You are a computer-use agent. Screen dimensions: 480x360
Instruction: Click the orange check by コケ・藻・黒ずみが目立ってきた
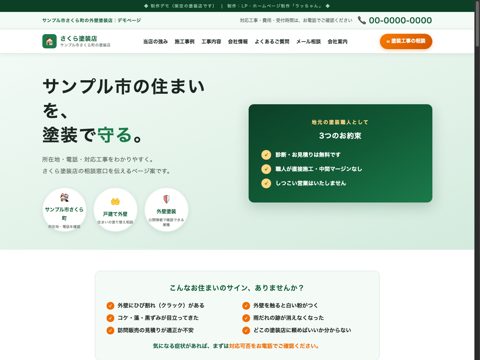(x=110, y=318)
